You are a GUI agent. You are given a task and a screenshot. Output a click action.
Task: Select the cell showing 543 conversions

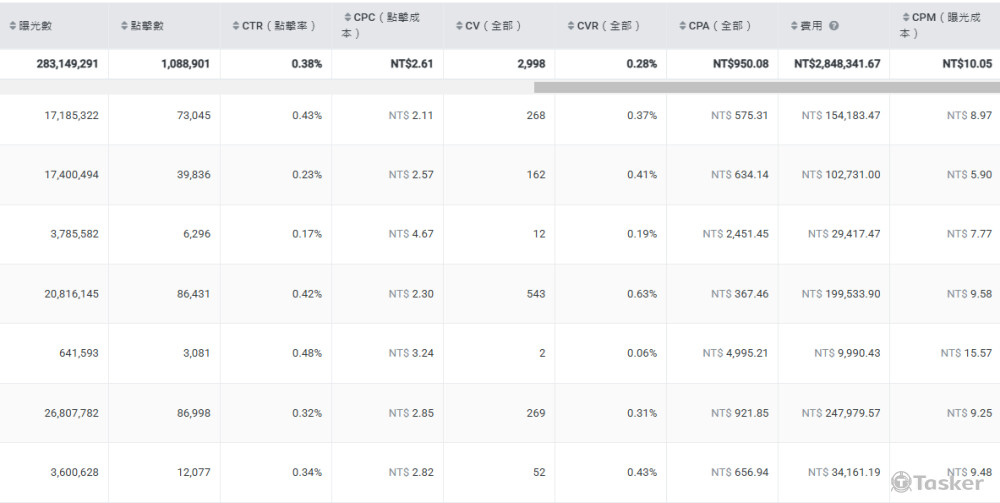535,294
